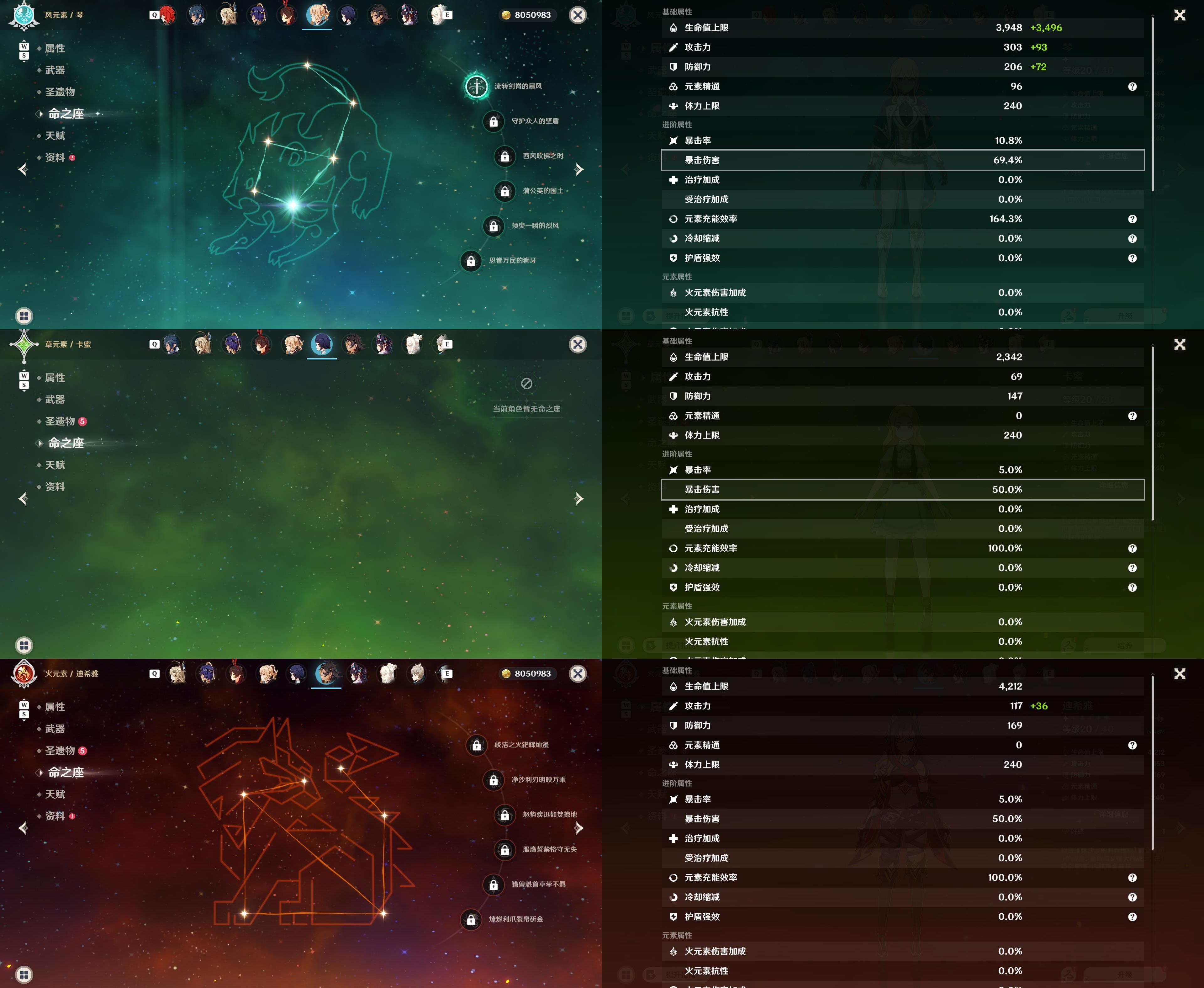The width and height of the screenshot is (1204, 988).
Task: Open the locked 燎燃利爪裂帛斩金 constellation node
Action: point(471,919)
